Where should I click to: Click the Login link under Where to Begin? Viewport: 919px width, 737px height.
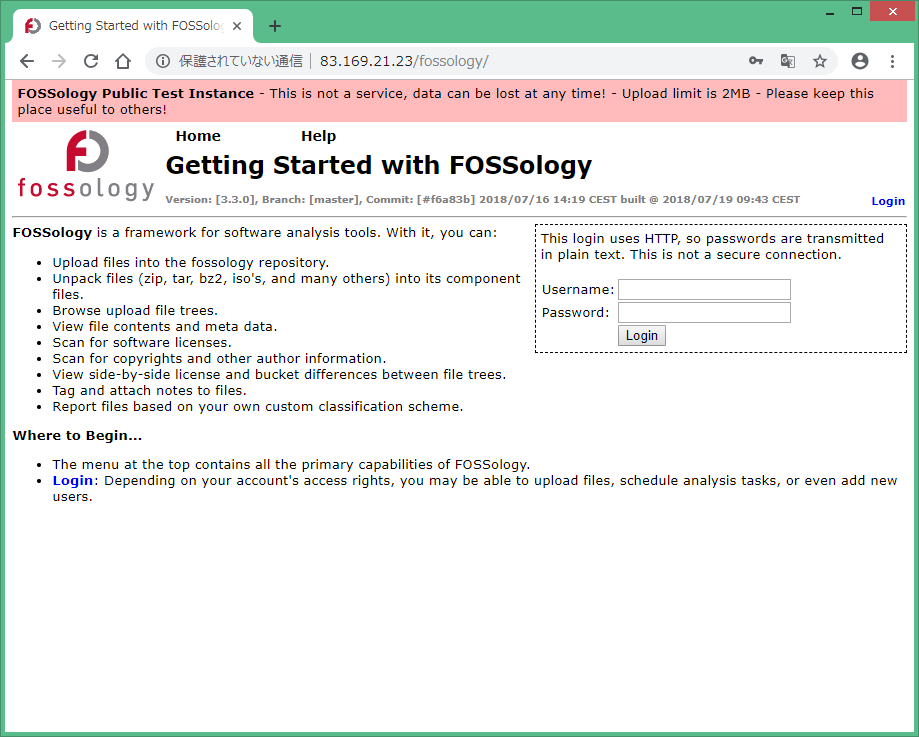coord(68,480)
